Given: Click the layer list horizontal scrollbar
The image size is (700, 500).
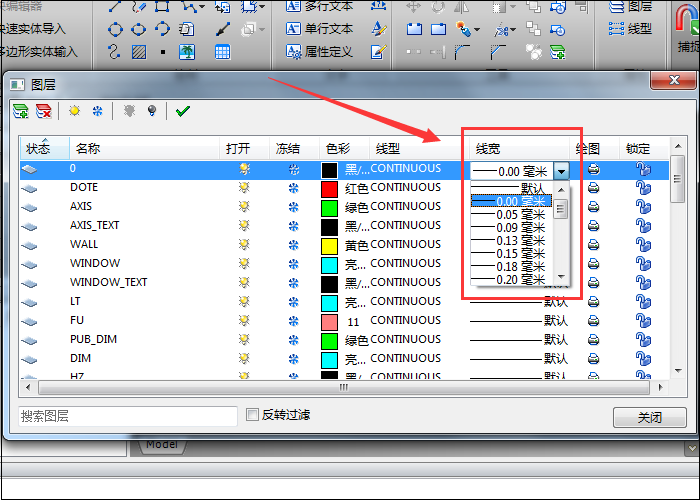Looking at the screenshot, I should point(344,388).
